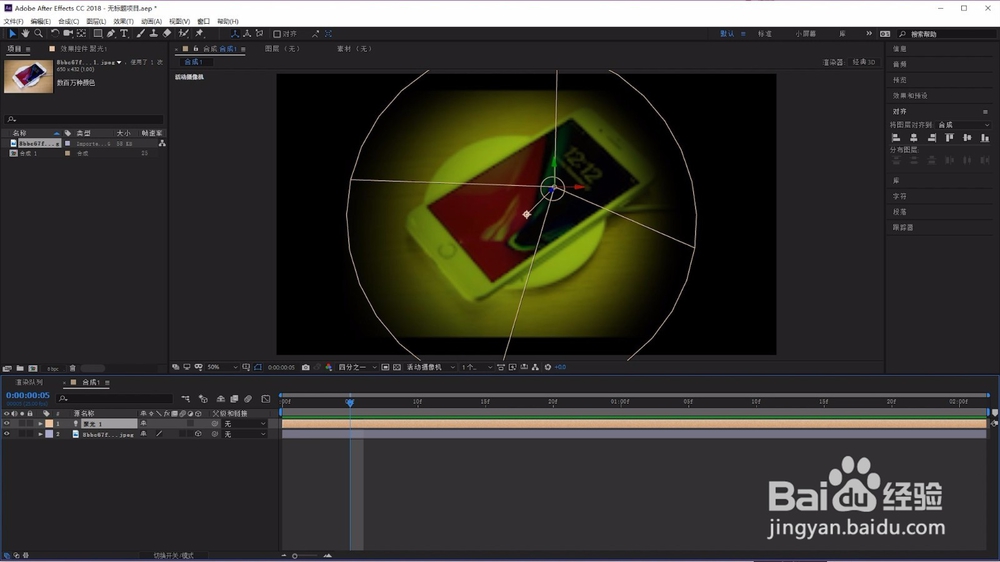The width and height of the screenshot is (1000, 562).
Task: Select the Eraser tool
Action: [x=167, y=33]
